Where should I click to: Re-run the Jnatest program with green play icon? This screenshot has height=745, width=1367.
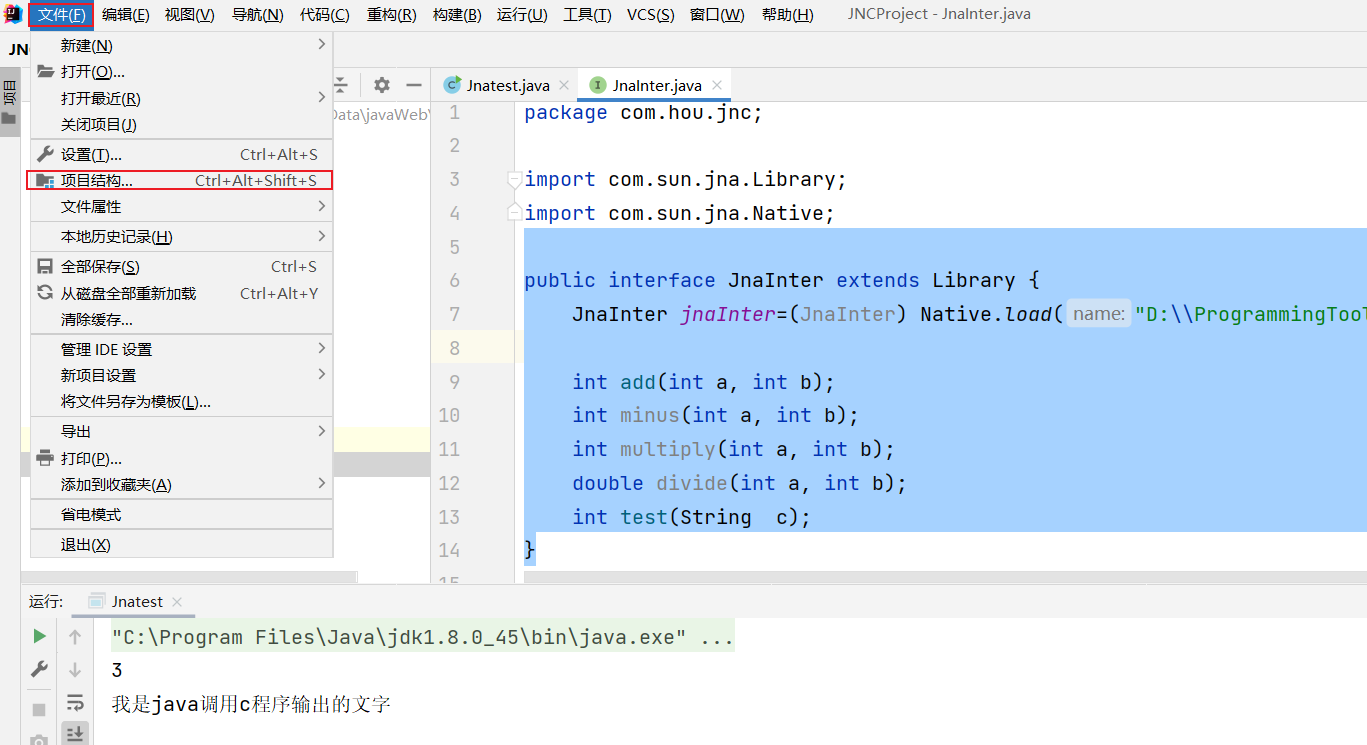pos(39,636)
